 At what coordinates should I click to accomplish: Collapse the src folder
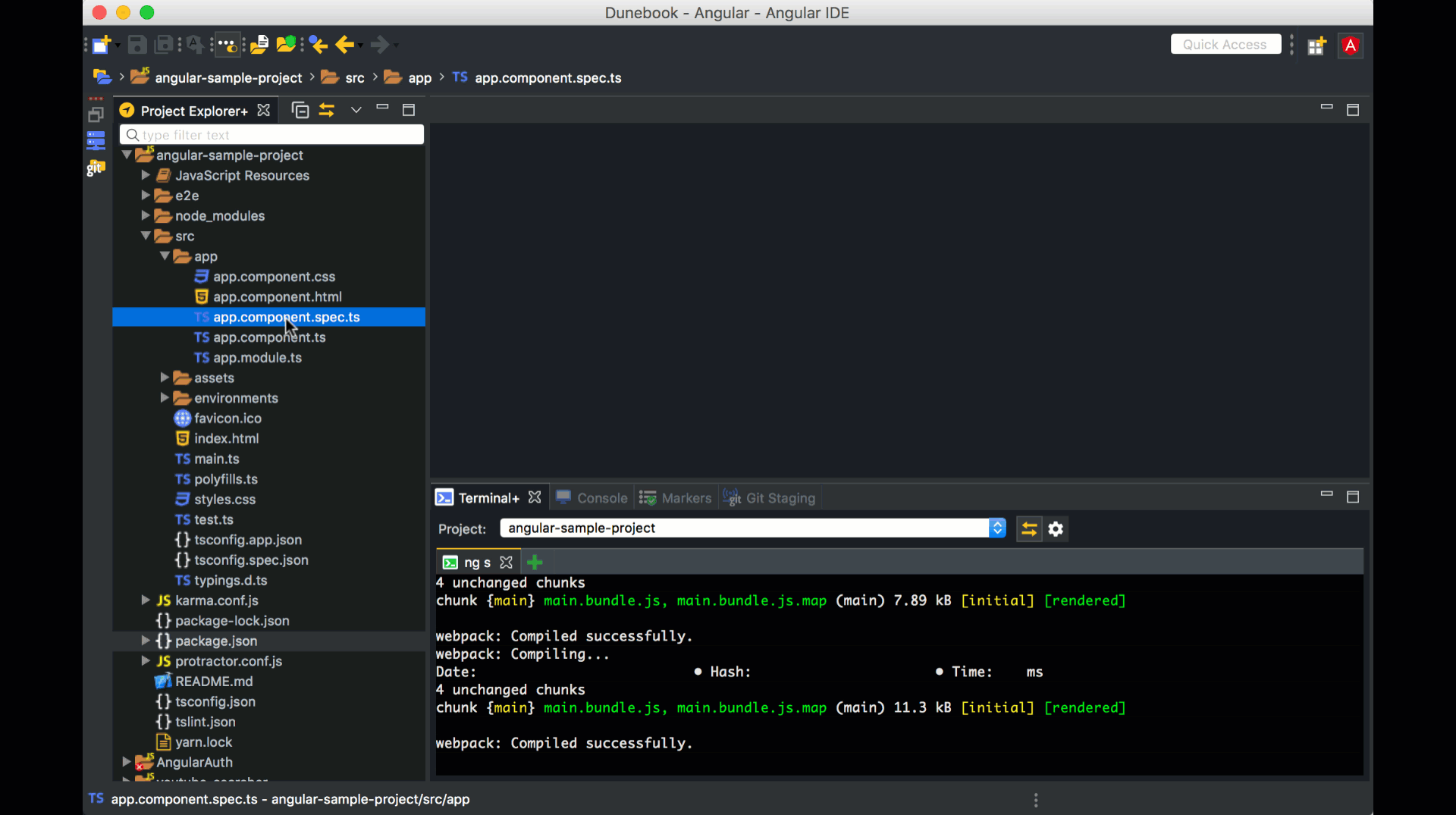coord(146,236)
